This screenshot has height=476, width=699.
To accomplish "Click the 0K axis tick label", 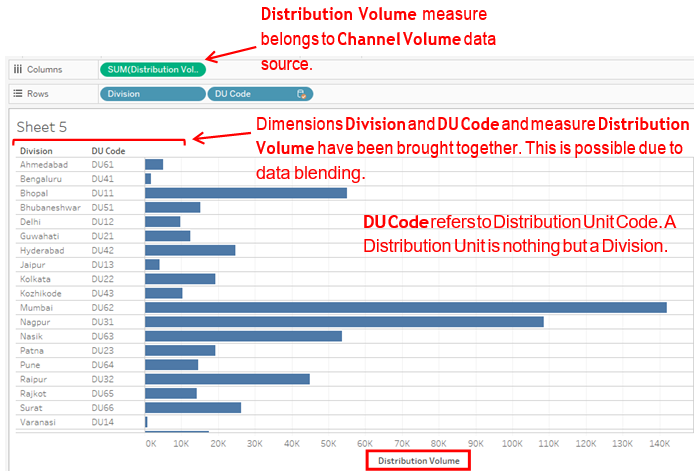I will (x=151, y=443).
